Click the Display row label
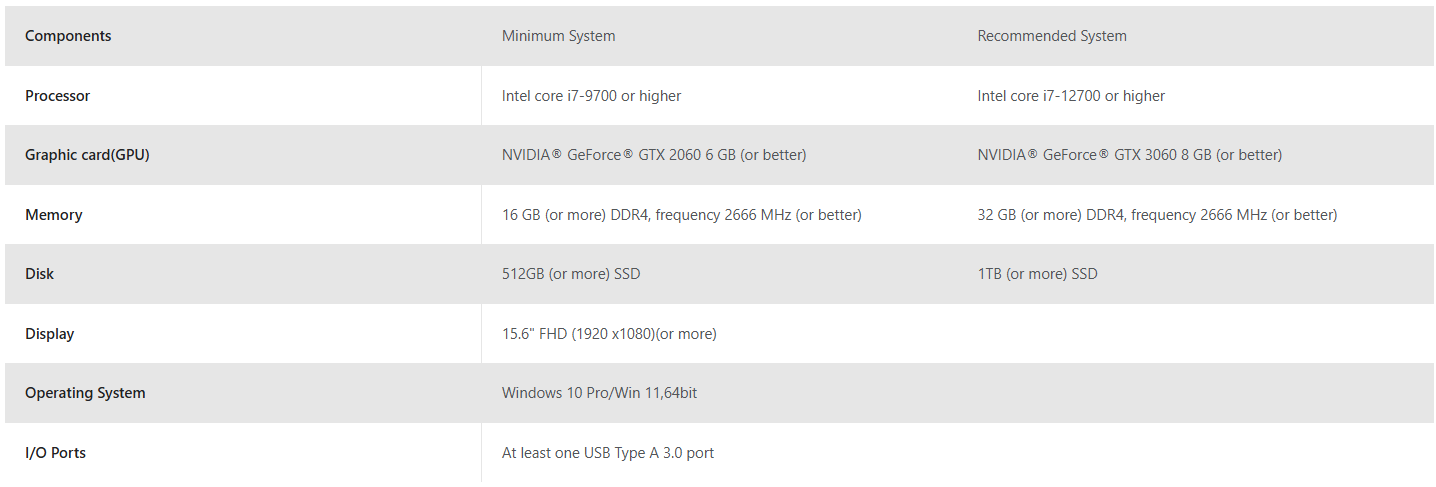1436x487 pixels. (49, 334)
